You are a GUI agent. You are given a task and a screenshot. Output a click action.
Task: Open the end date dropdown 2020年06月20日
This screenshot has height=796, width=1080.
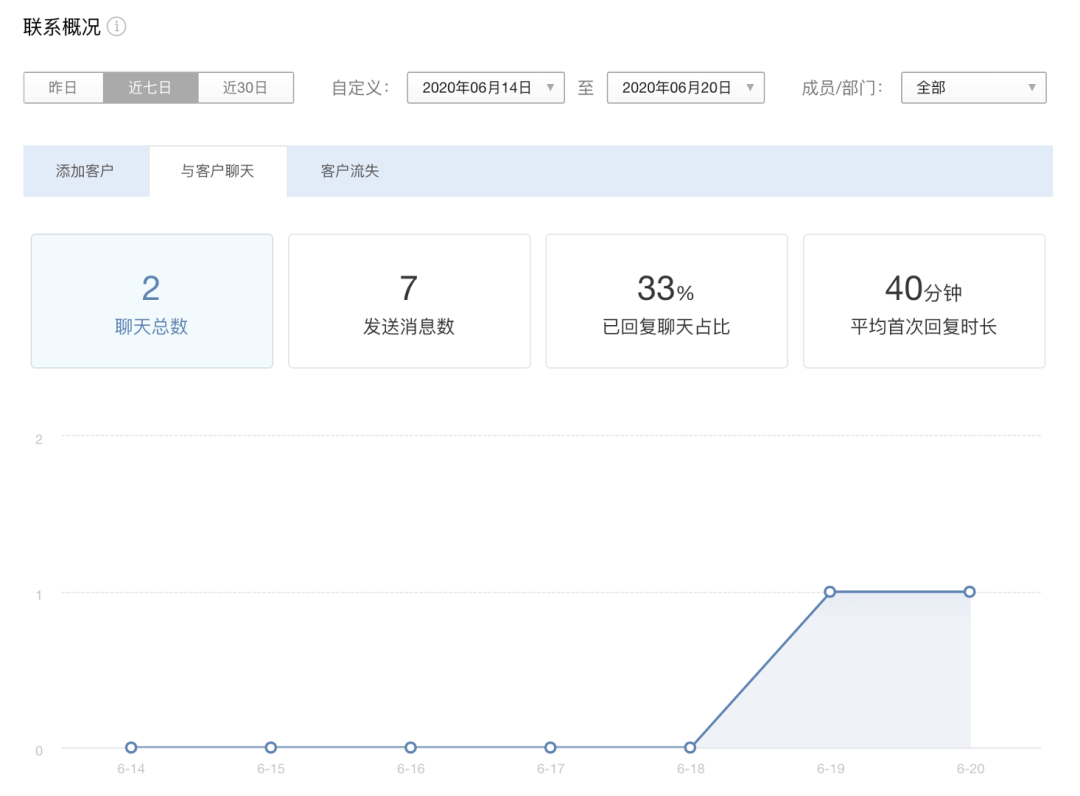tap(686, 88)
